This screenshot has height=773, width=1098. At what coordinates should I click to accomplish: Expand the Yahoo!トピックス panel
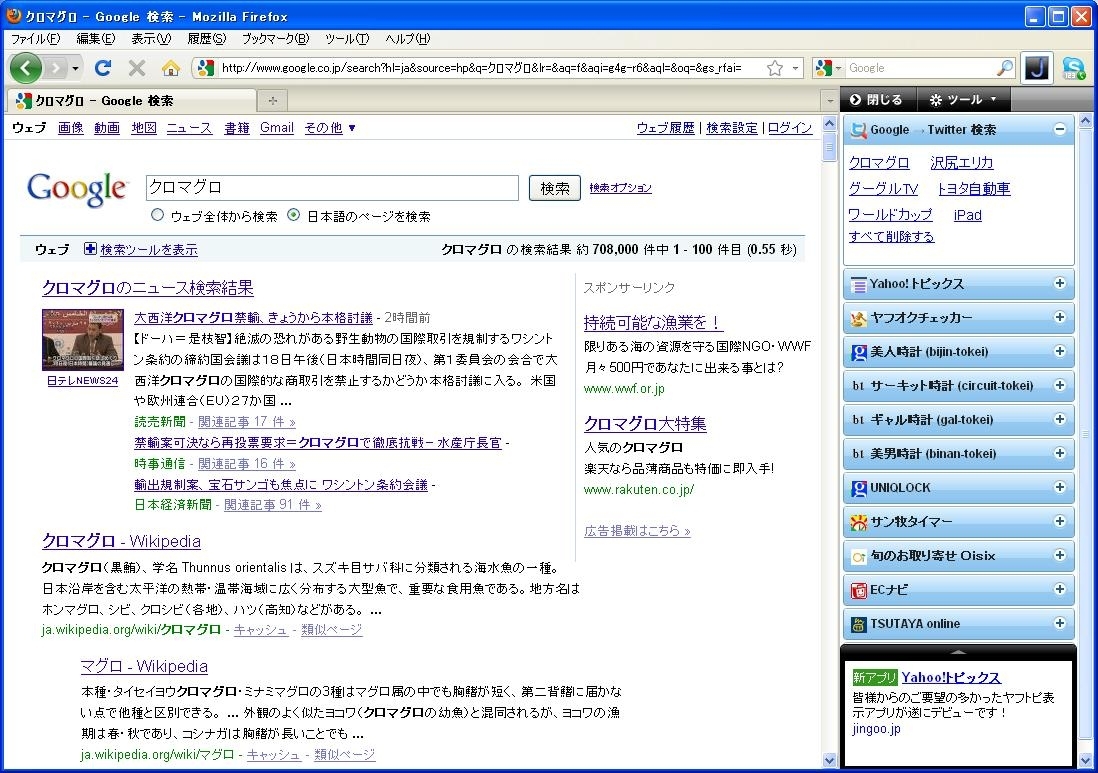1059,283
